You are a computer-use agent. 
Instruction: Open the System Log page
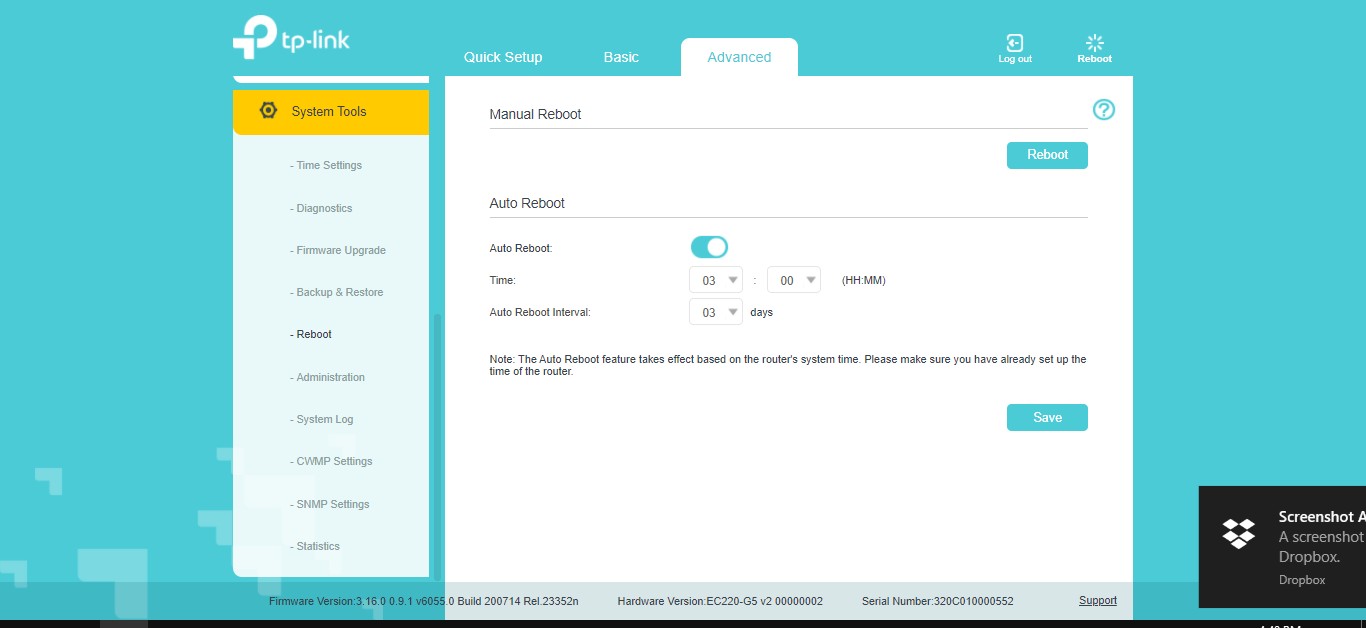324,420
